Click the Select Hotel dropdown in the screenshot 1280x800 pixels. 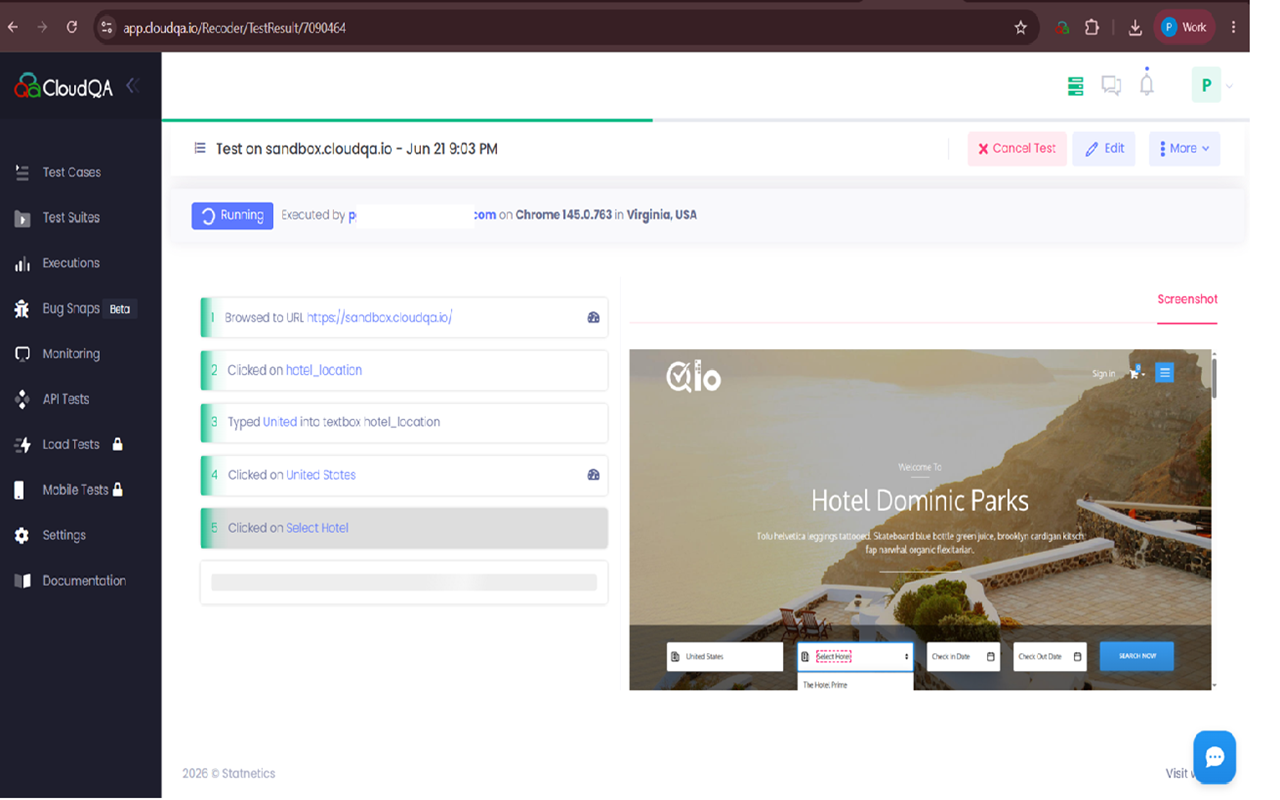point(855,656)
